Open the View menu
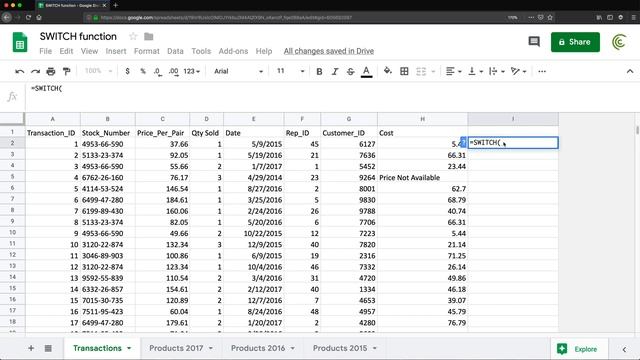 (89, 51)
